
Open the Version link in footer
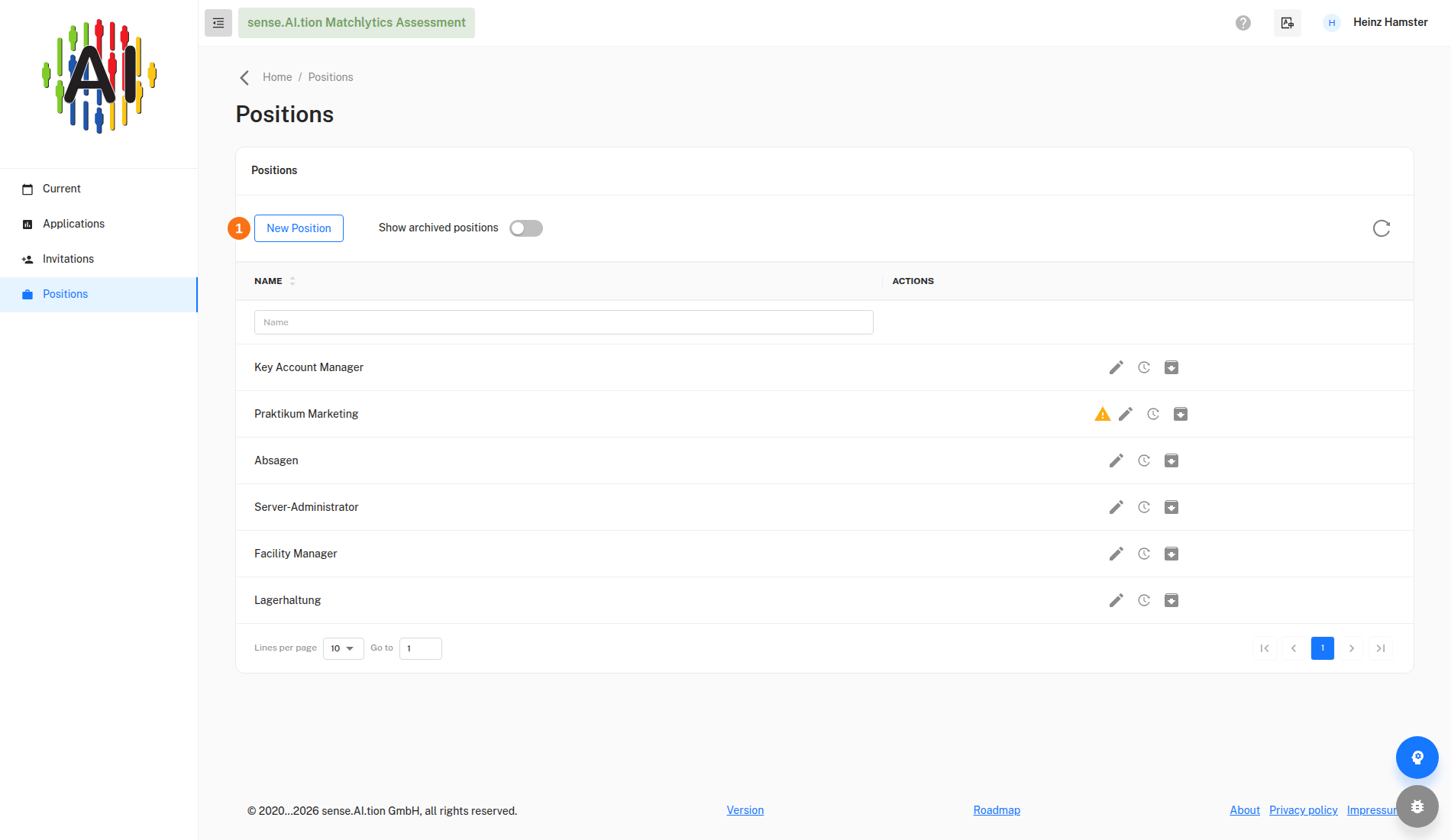745,810
